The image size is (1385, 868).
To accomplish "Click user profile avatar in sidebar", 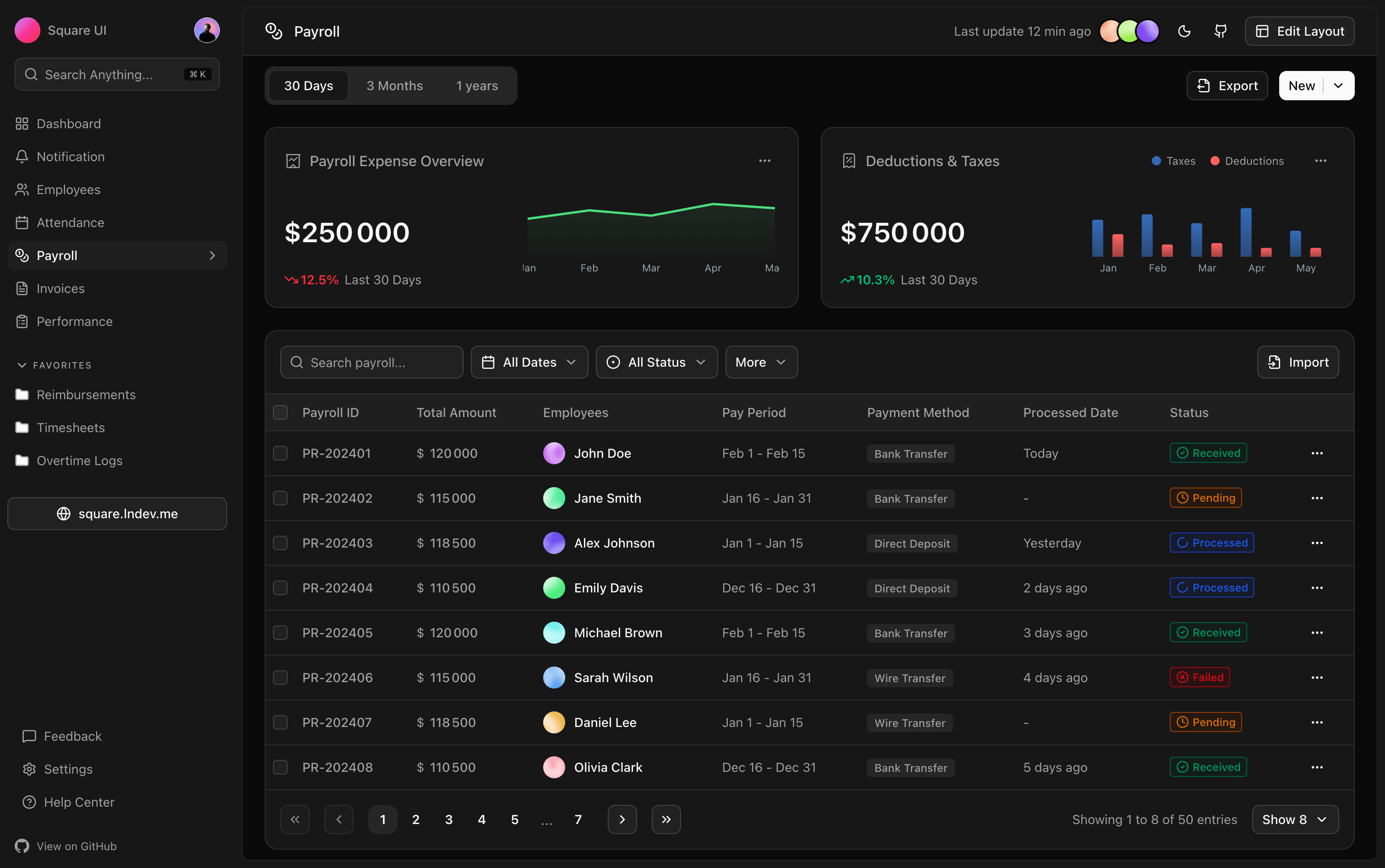I will coord(207,30).
